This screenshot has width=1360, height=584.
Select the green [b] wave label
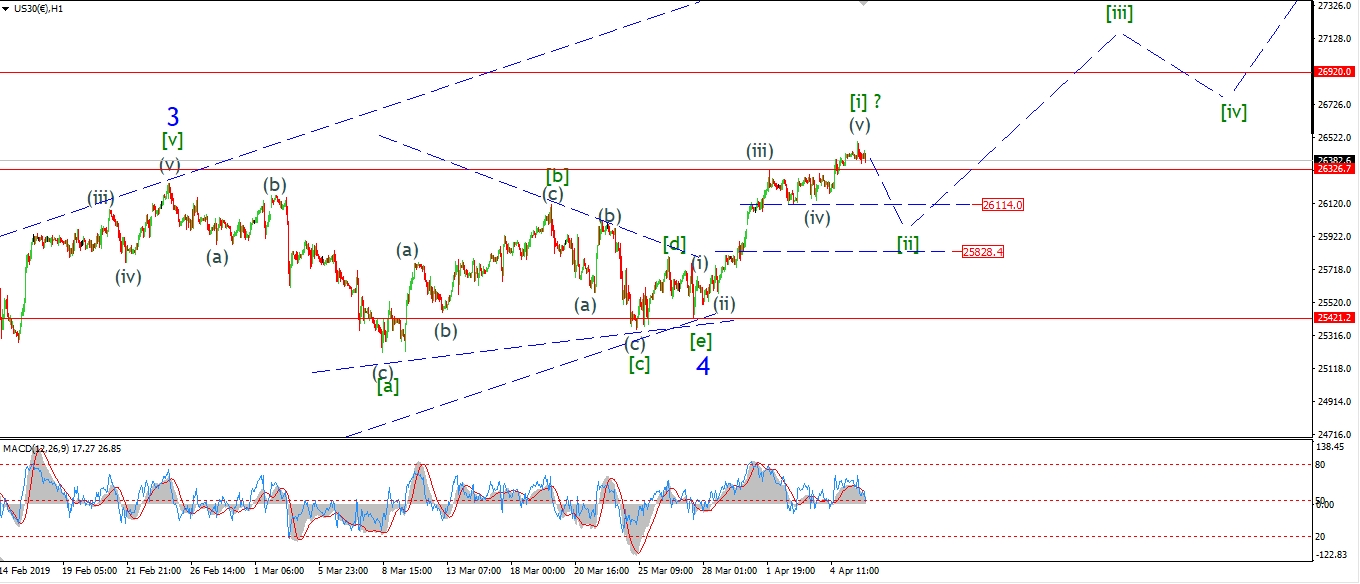click(557, 177)
